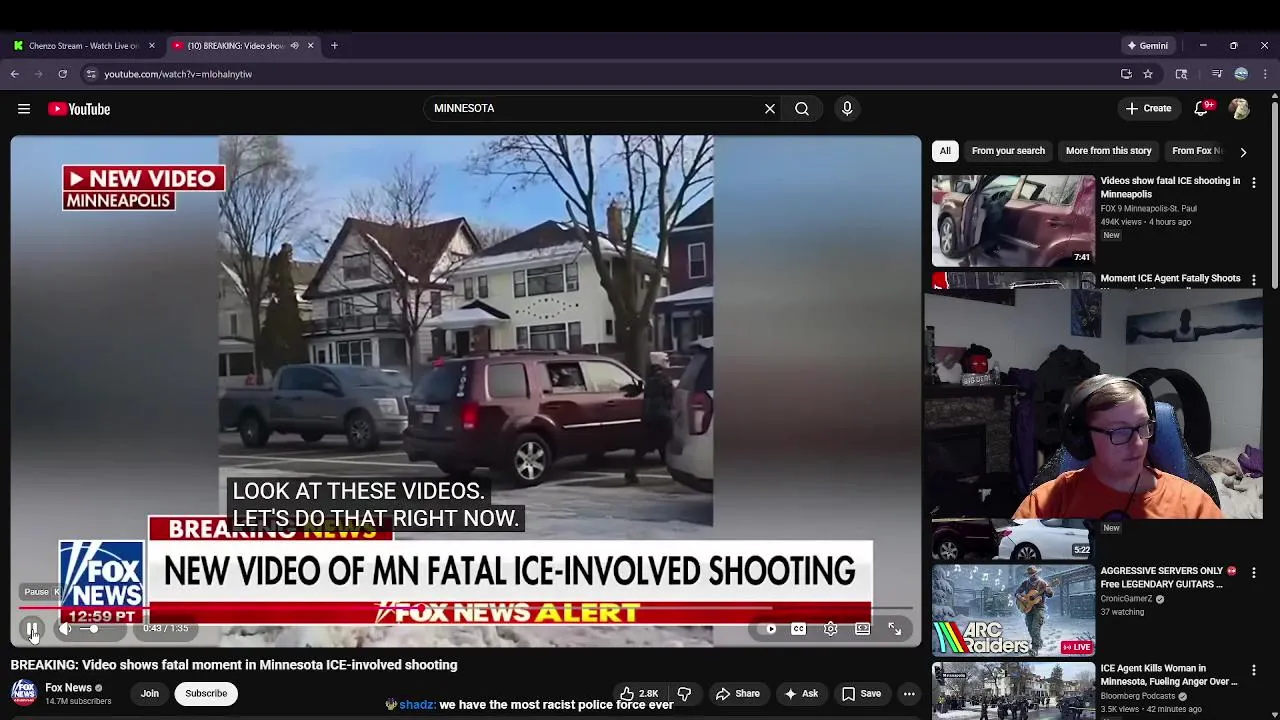1280x720 pixels.
Task: Open the Fox News channel avatar
Action: coord(24,693)
